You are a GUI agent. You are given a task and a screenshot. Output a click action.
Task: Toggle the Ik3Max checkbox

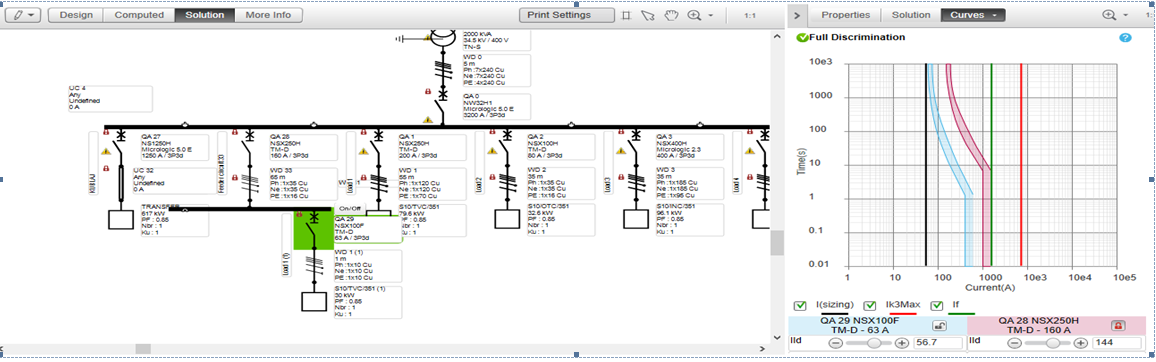[869, 305]
